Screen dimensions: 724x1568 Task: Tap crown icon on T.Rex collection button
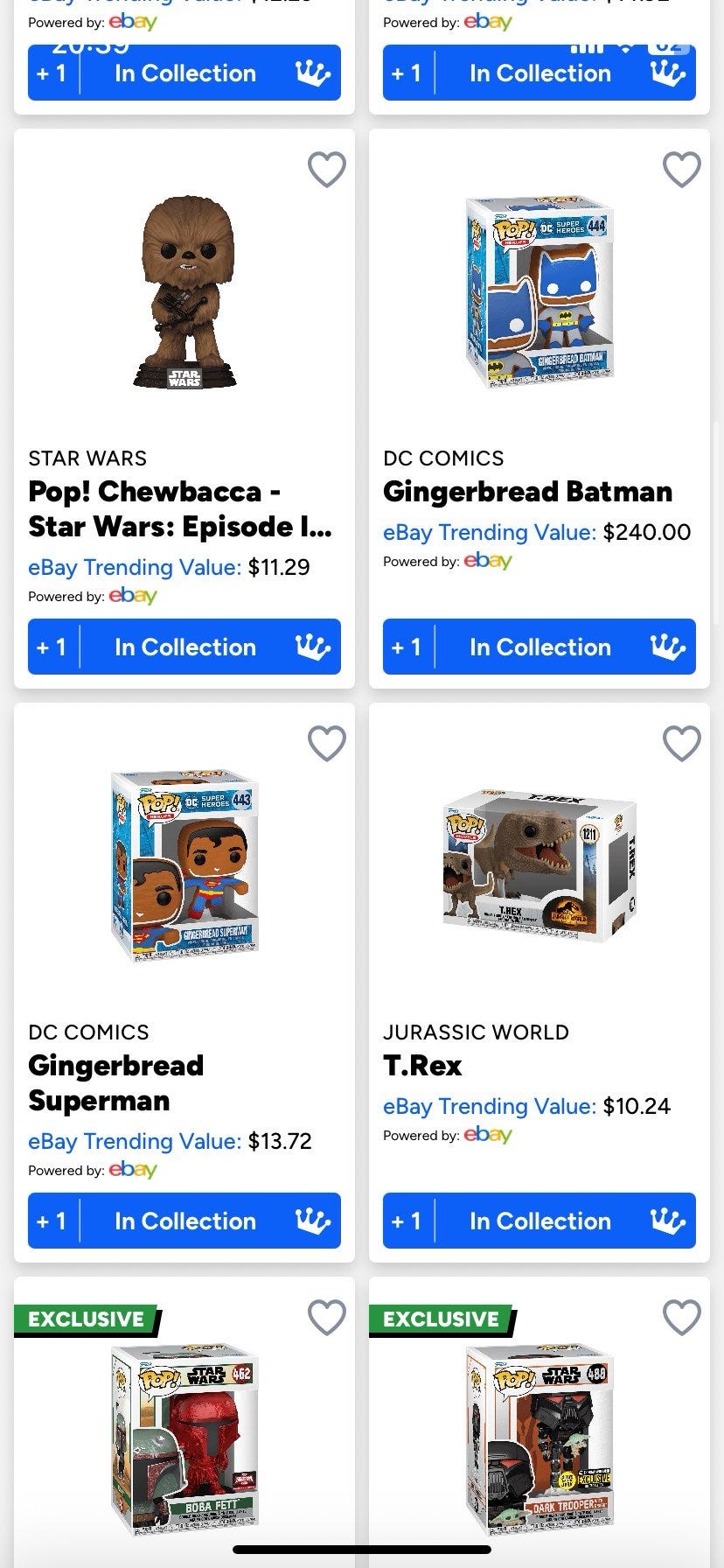(x=667, y=1221)
